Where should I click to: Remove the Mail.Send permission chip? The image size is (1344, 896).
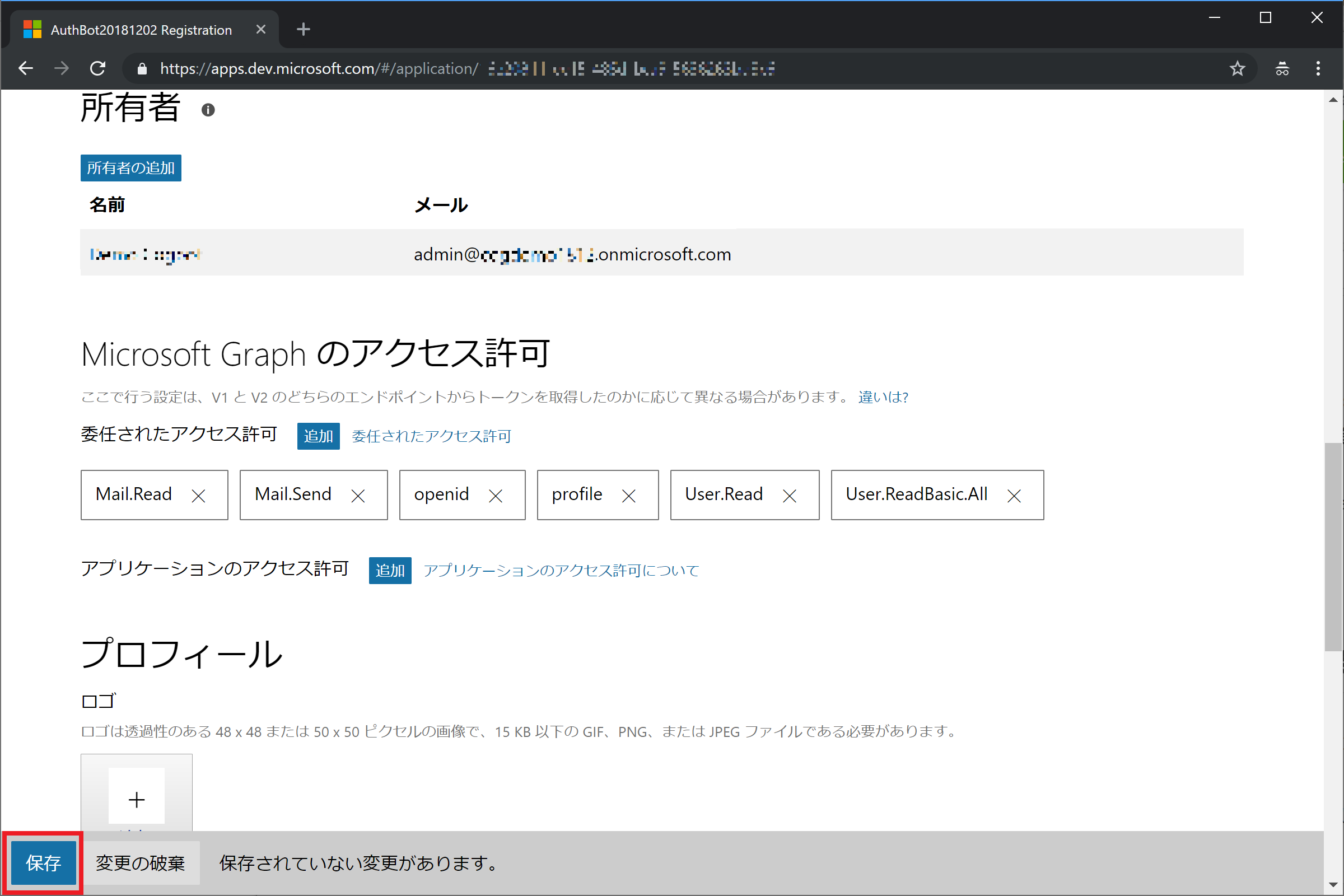coord(358,496)
